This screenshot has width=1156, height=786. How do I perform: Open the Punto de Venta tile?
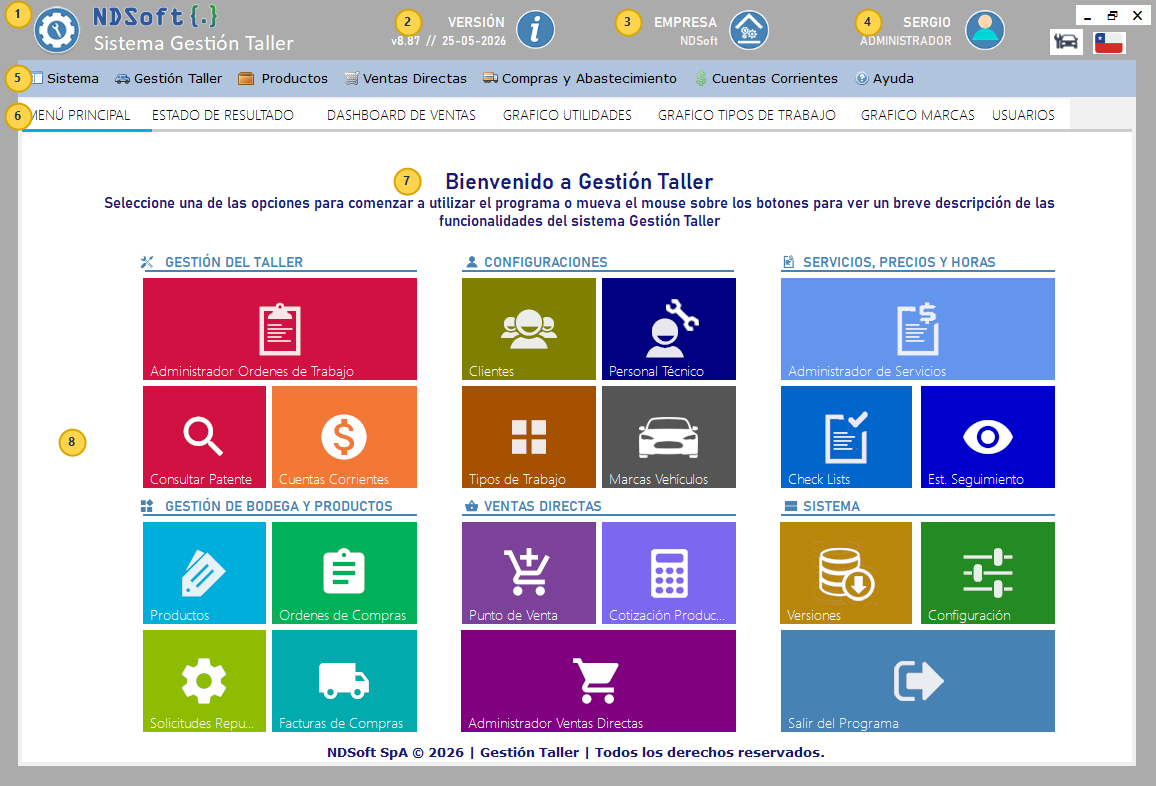529,573
